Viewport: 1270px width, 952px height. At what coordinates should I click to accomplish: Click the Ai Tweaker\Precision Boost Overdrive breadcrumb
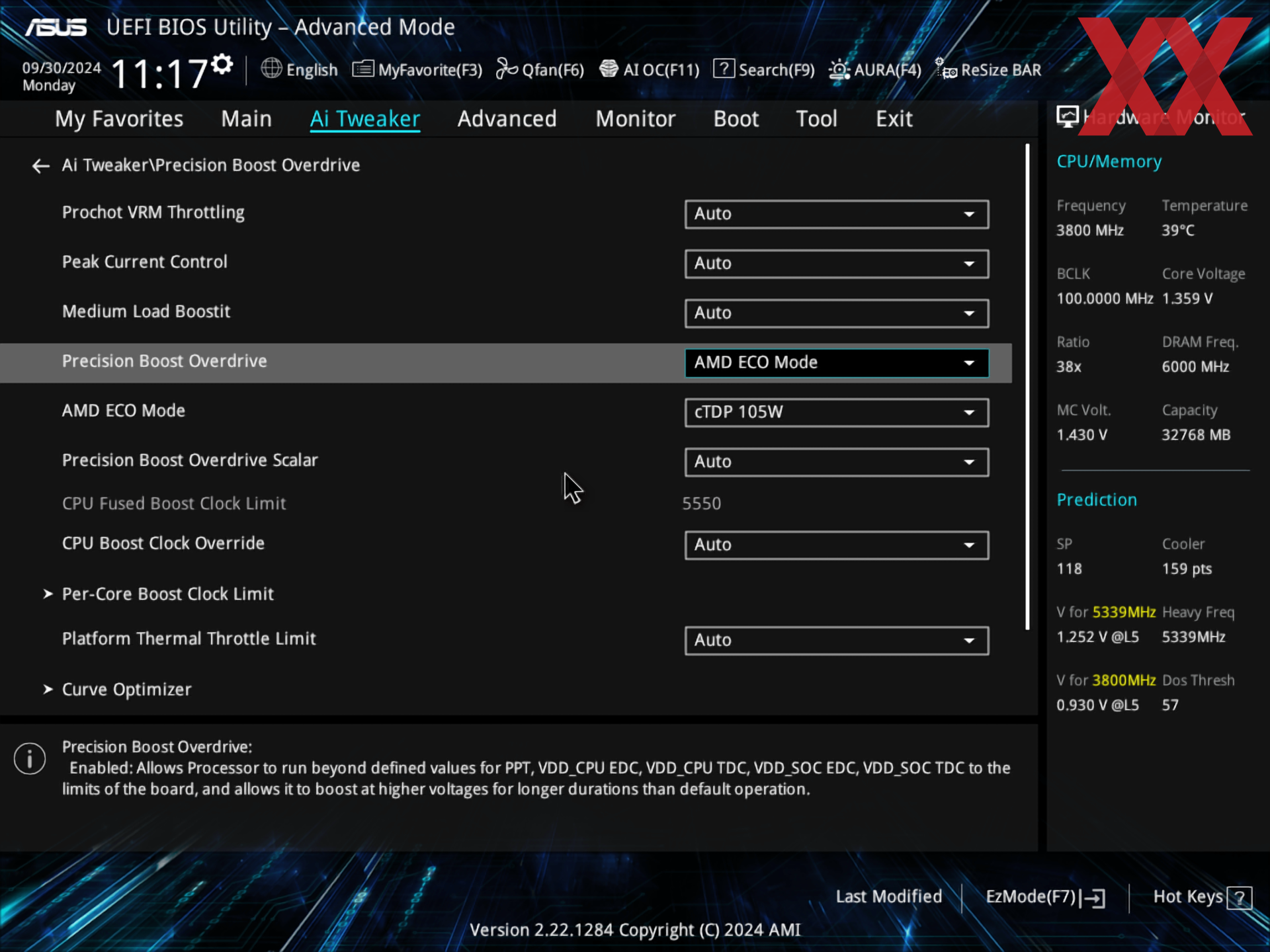tap(211, 165)
